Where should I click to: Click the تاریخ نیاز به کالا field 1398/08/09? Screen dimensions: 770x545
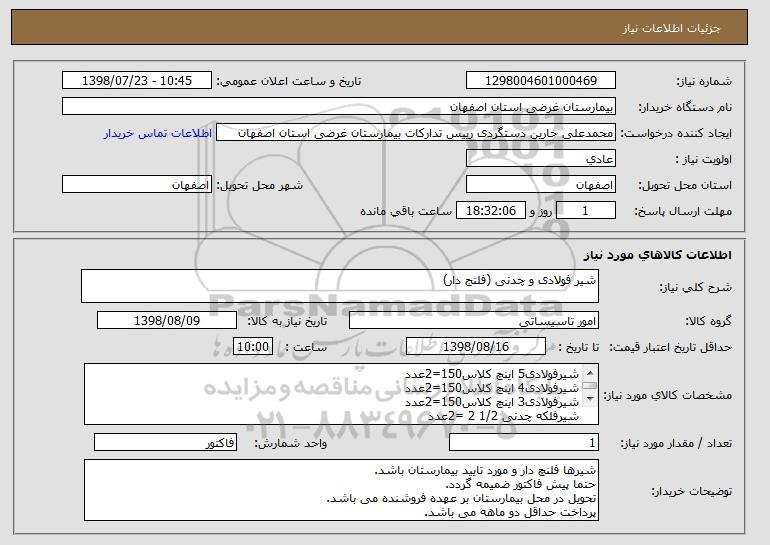click(x=167, y=321)
